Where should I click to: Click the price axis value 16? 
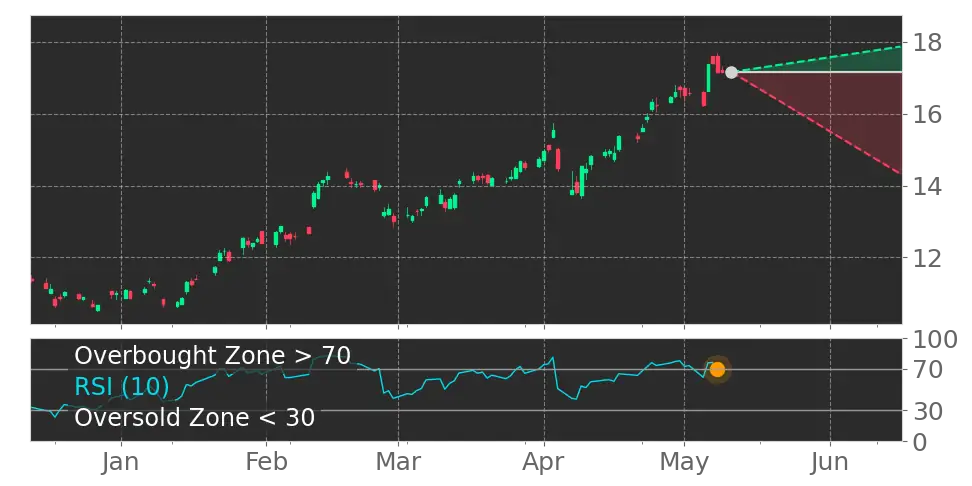pyautogui.click(x=927, y=115)
